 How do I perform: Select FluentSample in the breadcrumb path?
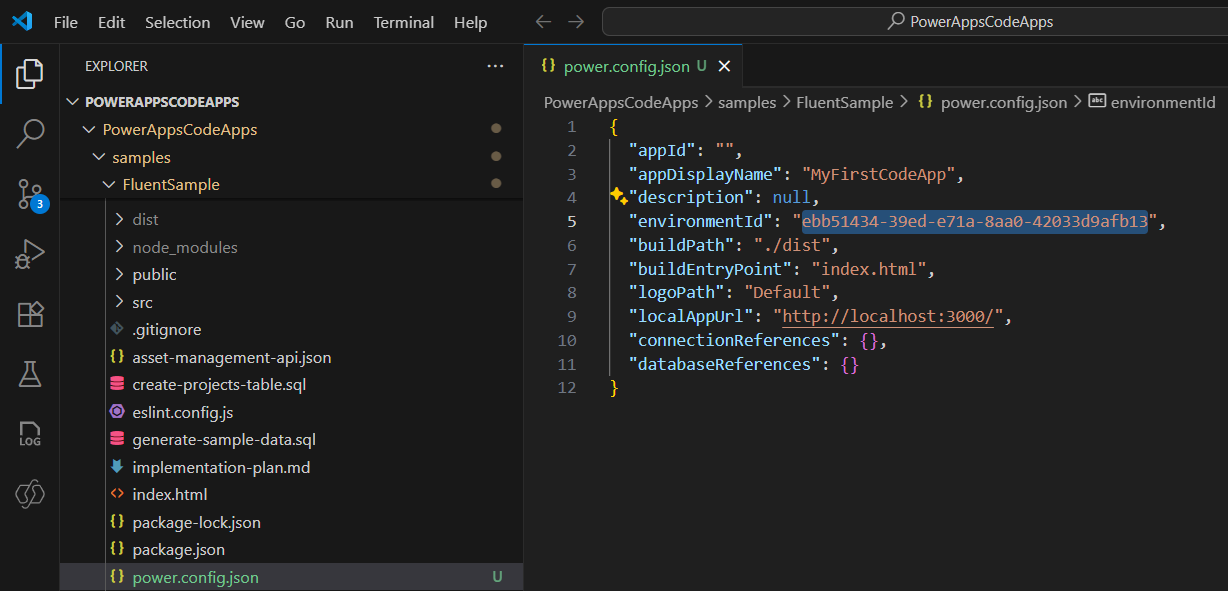844,102
